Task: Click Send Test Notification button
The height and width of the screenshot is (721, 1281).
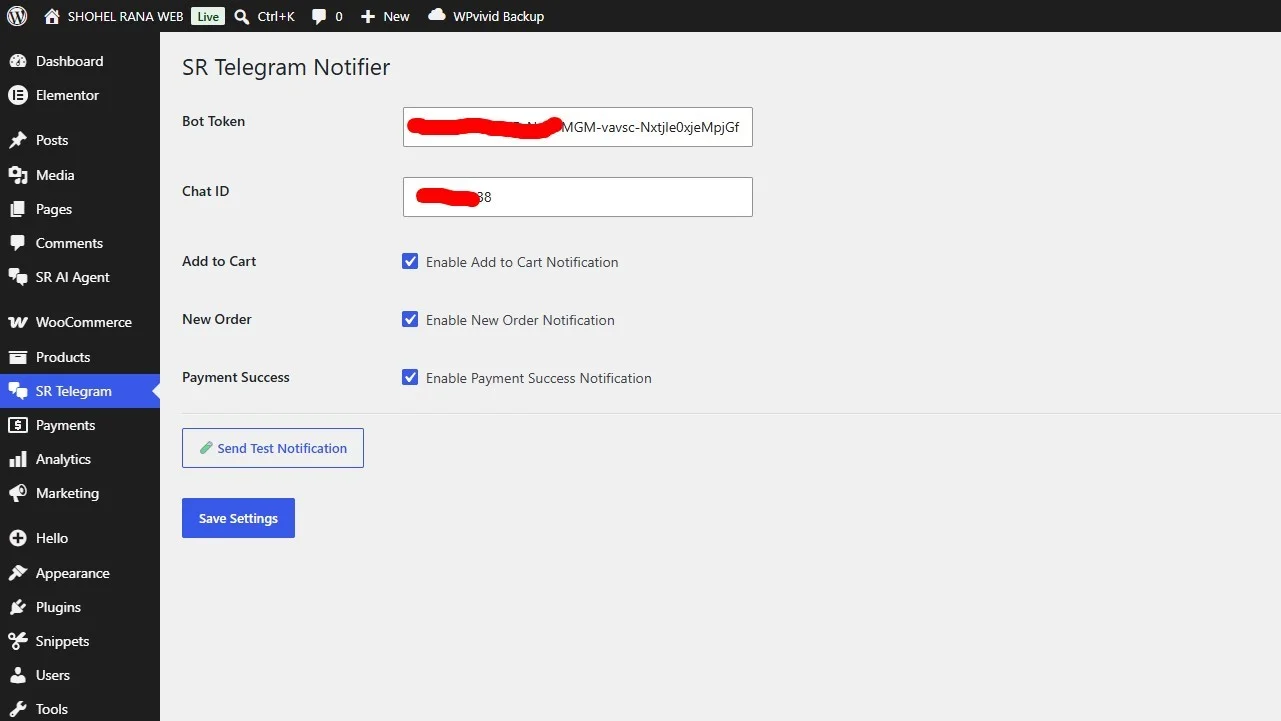Action: (273, 448)
